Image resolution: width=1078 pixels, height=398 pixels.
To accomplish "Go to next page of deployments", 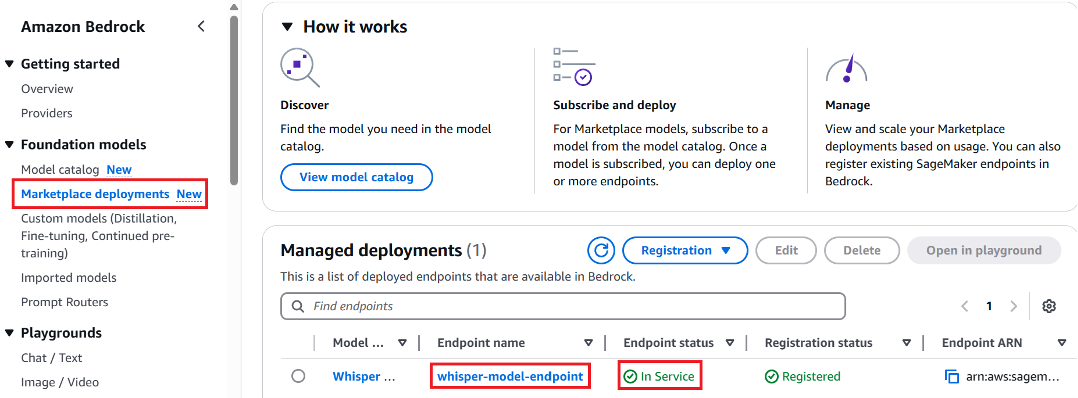I will (x=1013, y=306).
